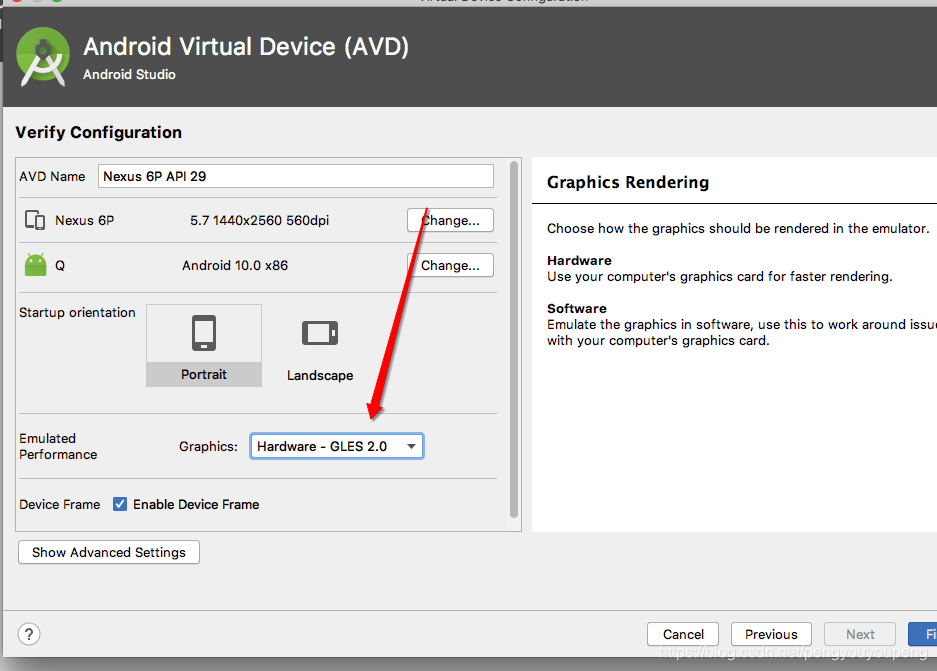Viewport: 937px width, 671px height.
Task: Click the 'Hardware' help heading
Action: coord(579,261)
